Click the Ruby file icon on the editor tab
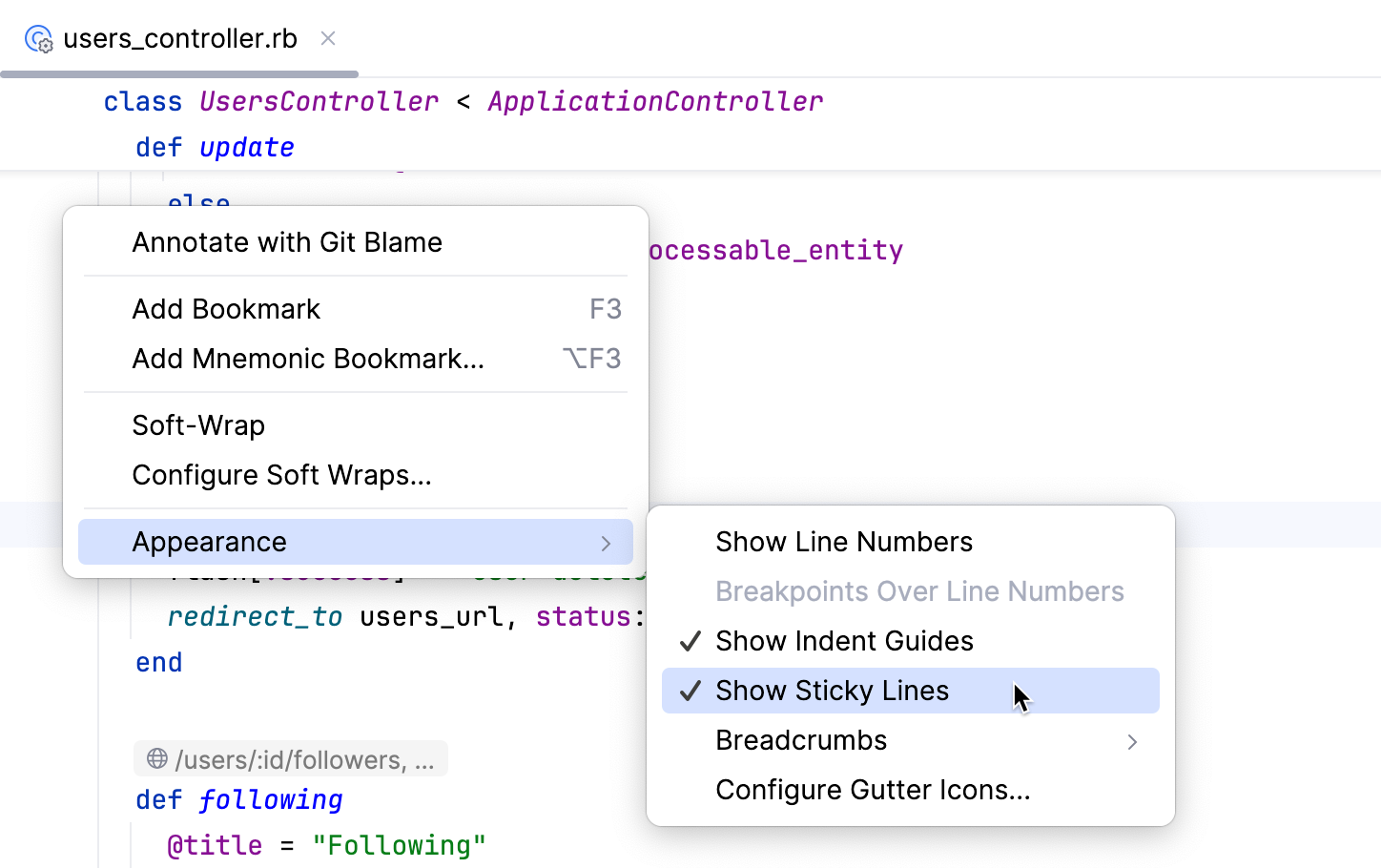 pos(39,39)
